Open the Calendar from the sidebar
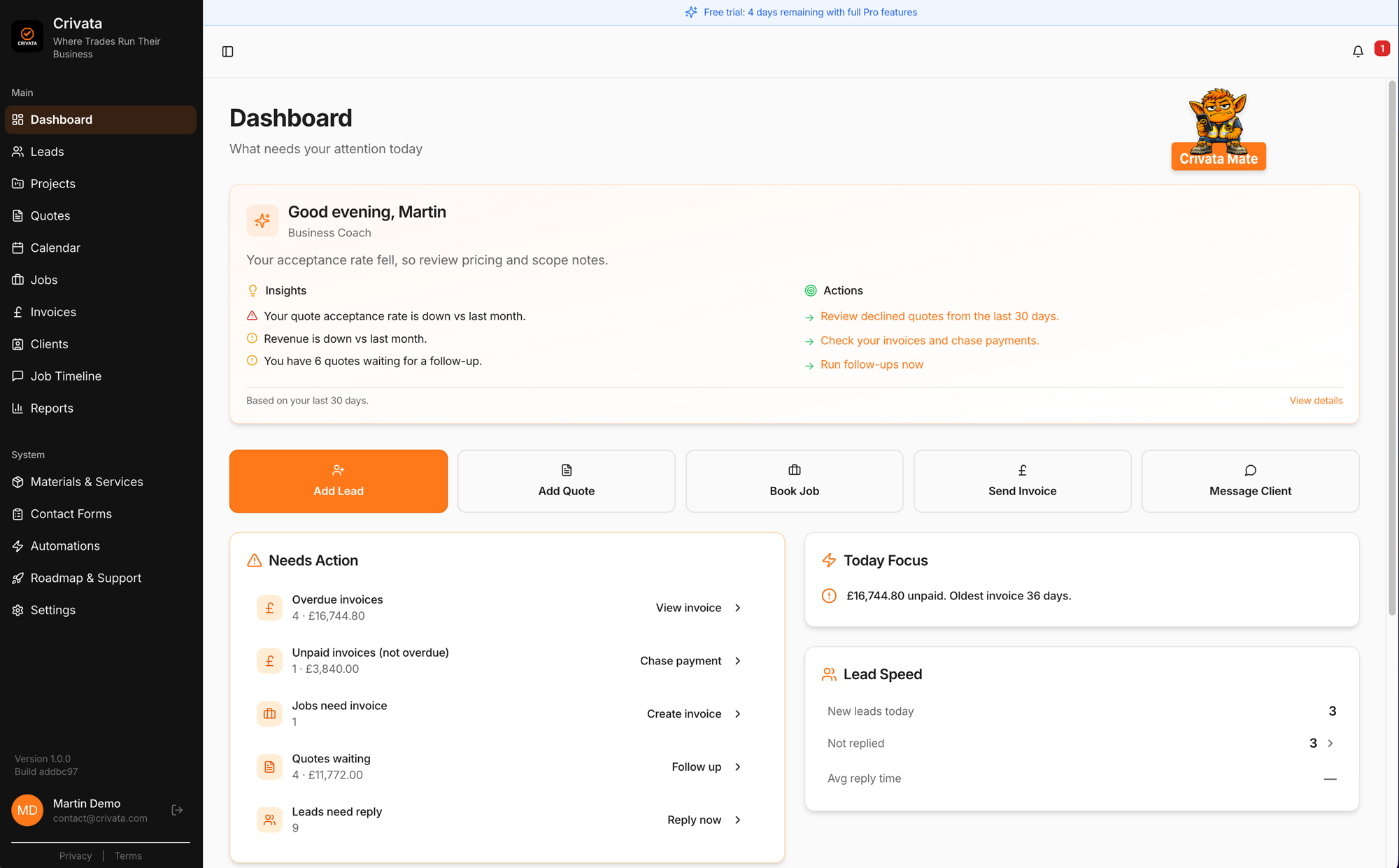Viewport: 1399px width, 868px height. 55,248
